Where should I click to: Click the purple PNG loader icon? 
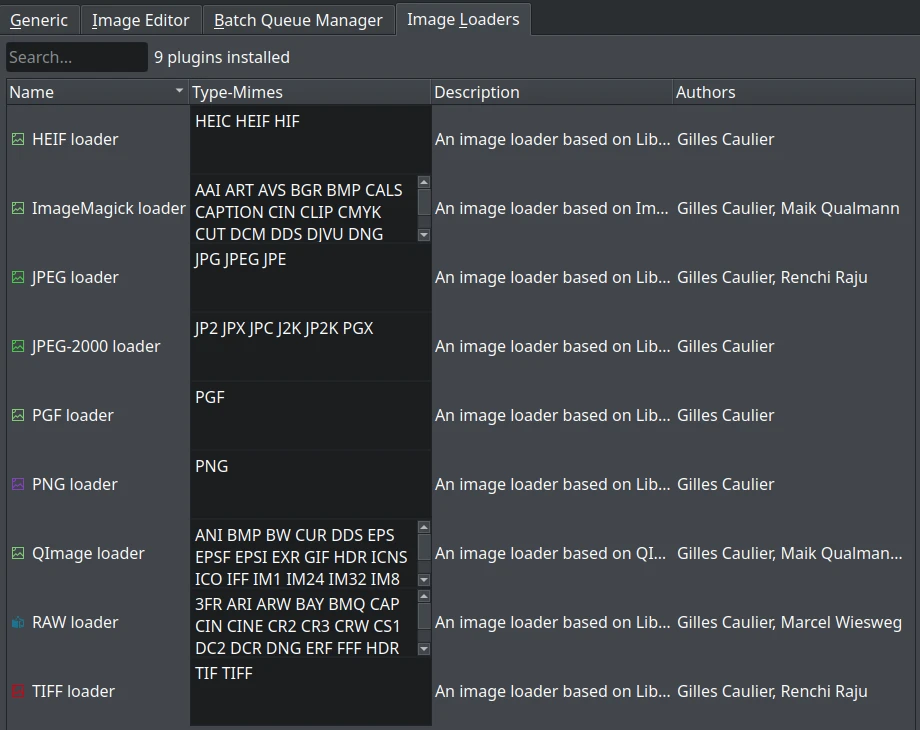18,484
